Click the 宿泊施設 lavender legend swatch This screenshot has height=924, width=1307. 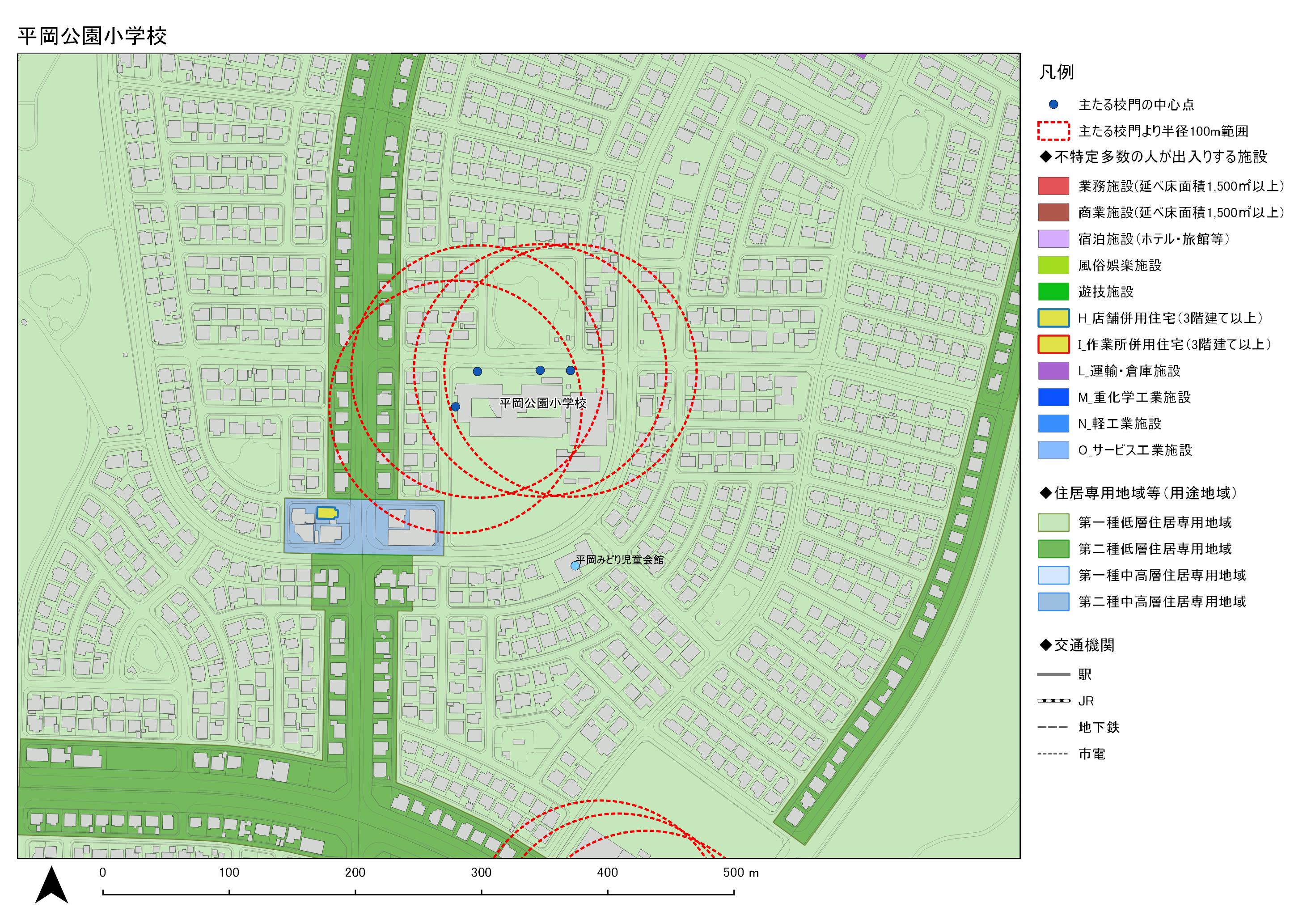[x=1053, y=238]
